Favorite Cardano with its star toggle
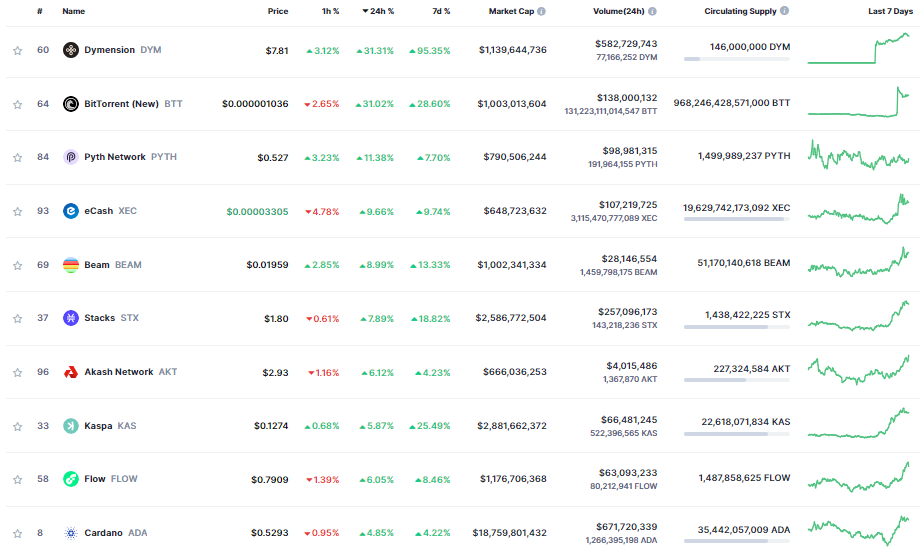 (17, 533)
